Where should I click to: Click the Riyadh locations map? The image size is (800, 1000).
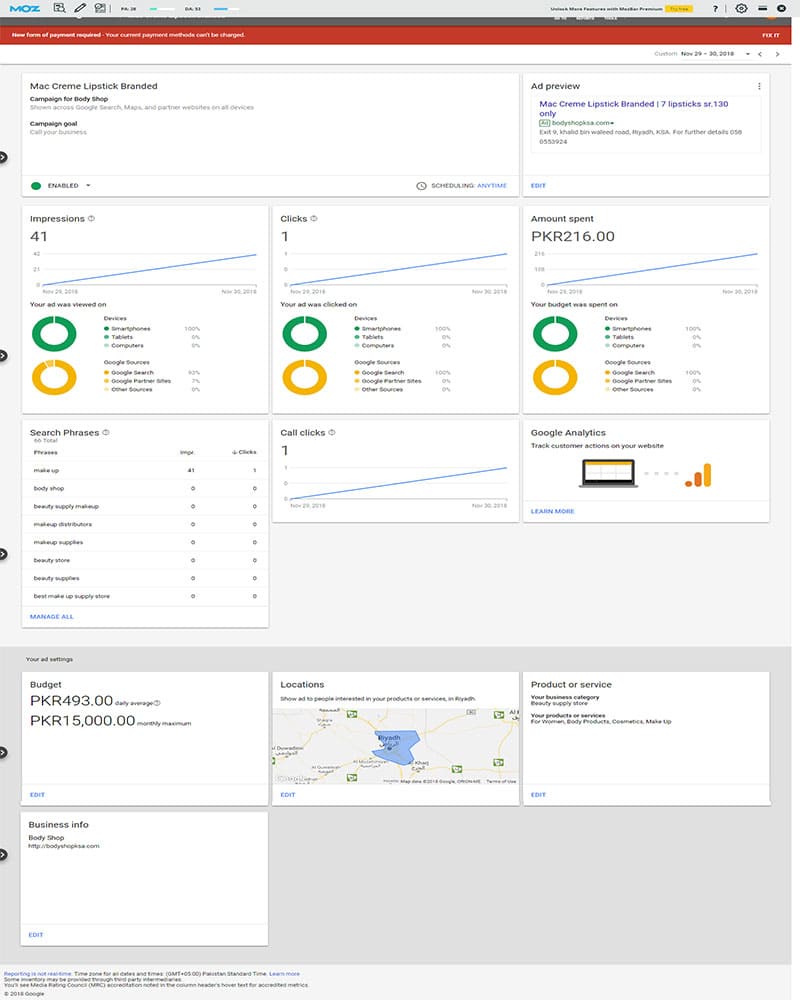coord(396,746)
